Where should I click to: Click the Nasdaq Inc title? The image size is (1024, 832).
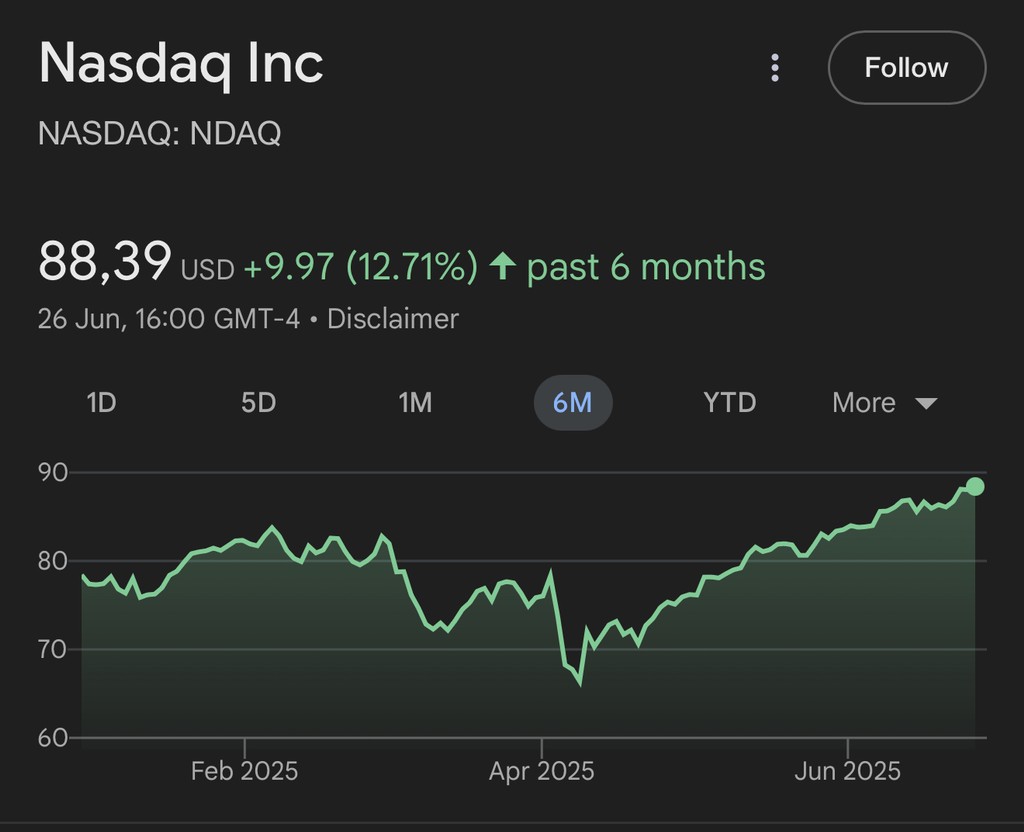point(181,64)
